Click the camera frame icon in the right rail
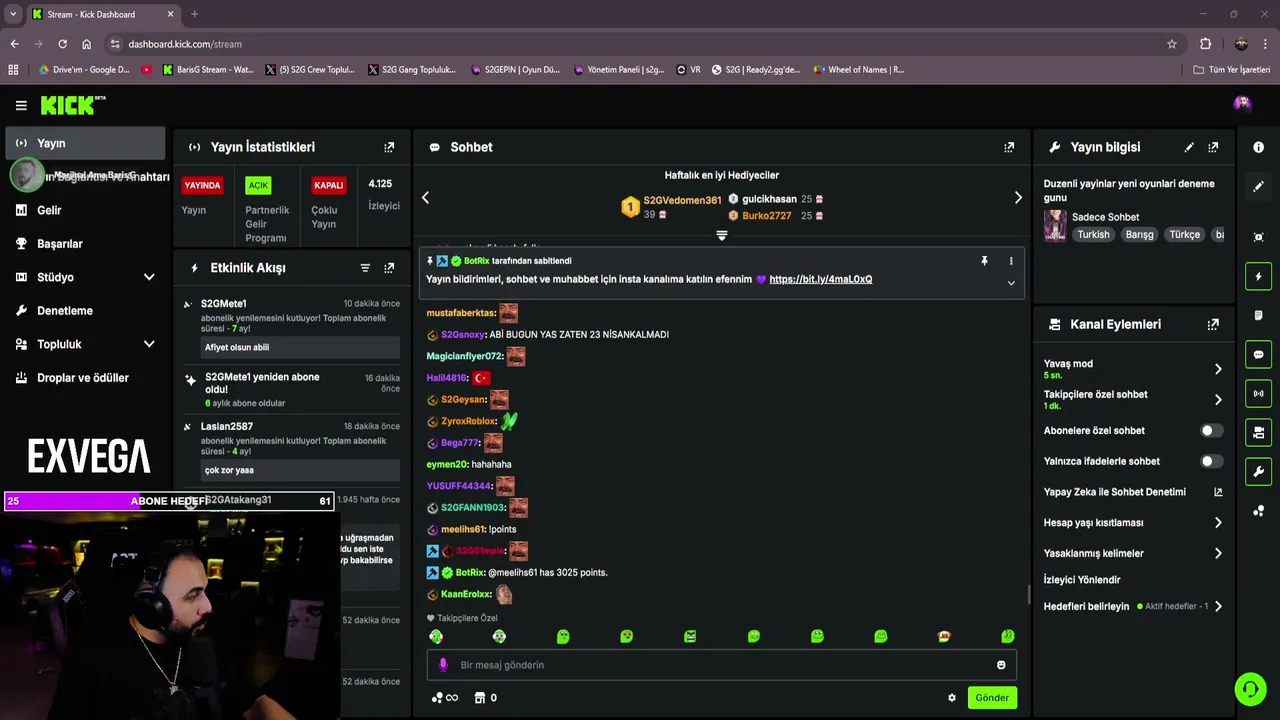This screenshot has height=720, width=1280. pos(1258,237)
